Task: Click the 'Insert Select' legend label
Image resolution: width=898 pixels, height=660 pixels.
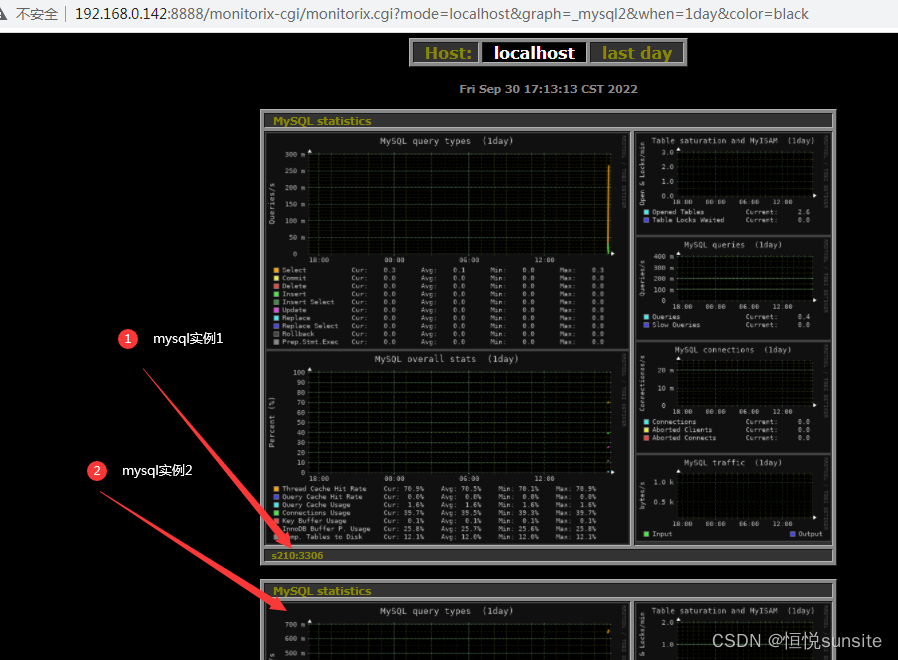Action: tap(308, 302)
